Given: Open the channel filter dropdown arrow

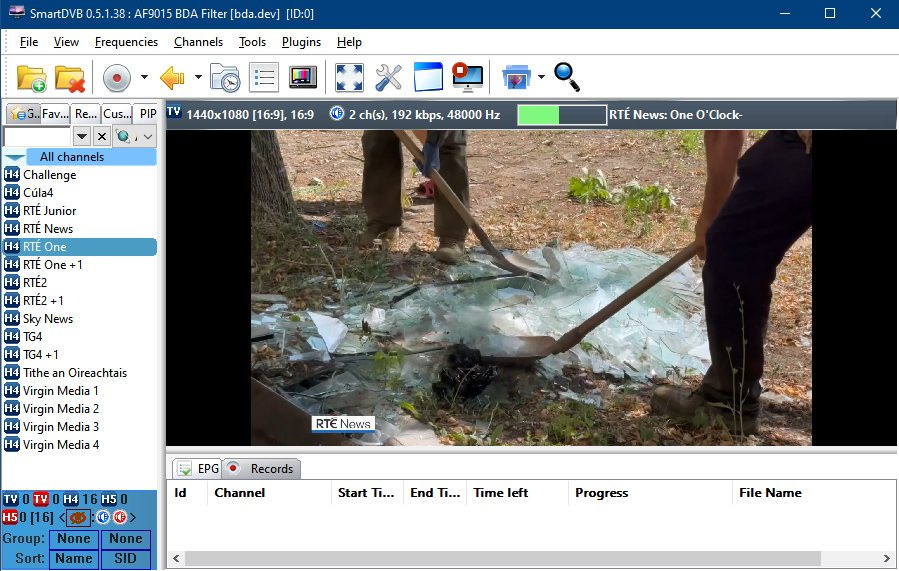Looking at the screenshot, I should [x=82, y=136].
